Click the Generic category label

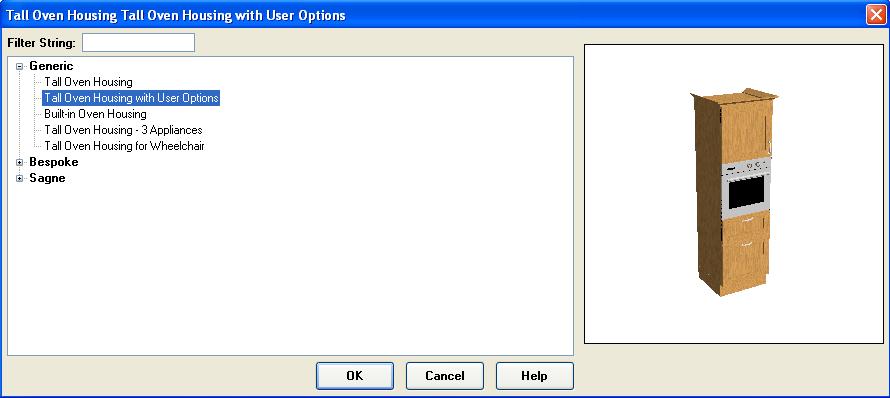click(x=51, y=66)
